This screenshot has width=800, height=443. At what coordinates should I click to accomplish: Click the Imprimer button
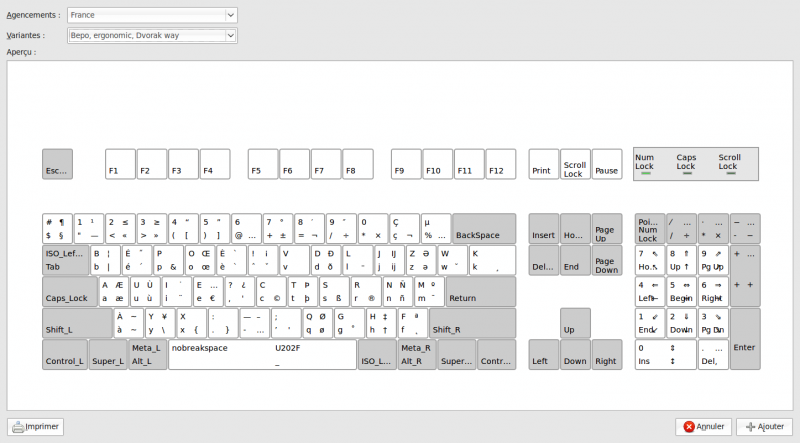[36, 427]
